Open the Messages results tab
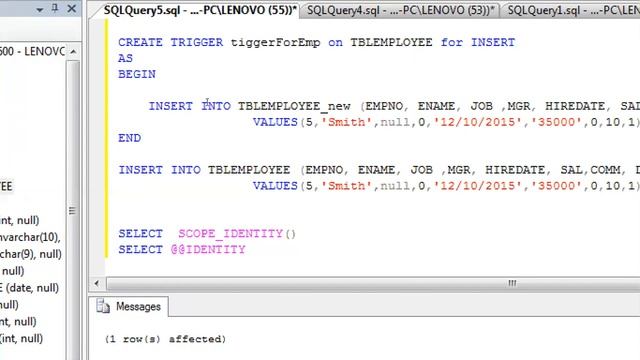Image resolution: width=640 pixels, height=360 pixels. pos(129,307)
